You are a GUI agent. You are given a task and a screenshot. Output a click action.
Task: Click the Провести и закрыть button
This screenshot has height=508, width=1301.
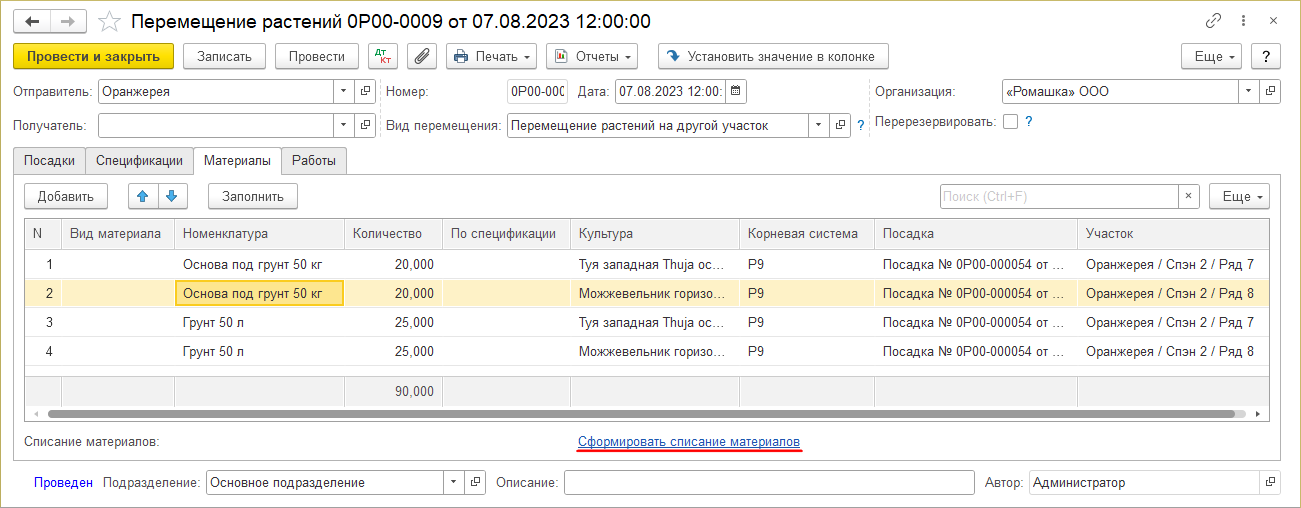pyautogui.click(x=93, y=56)
